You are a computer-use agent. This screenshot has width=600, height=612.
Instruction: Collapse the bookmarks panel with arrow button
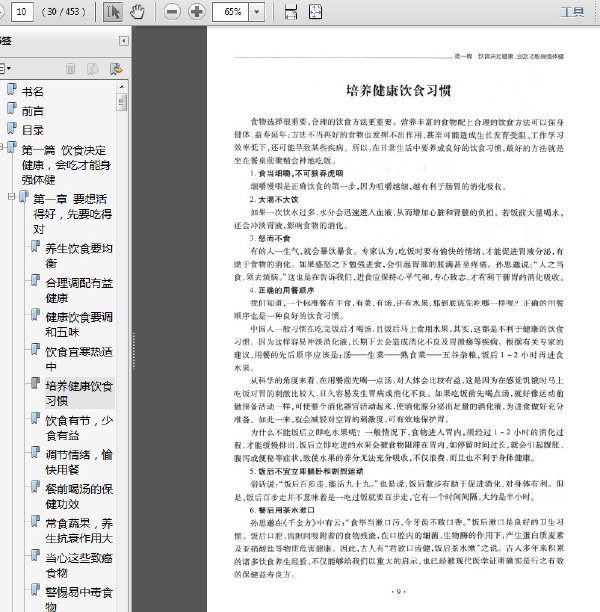coord(124,41)
